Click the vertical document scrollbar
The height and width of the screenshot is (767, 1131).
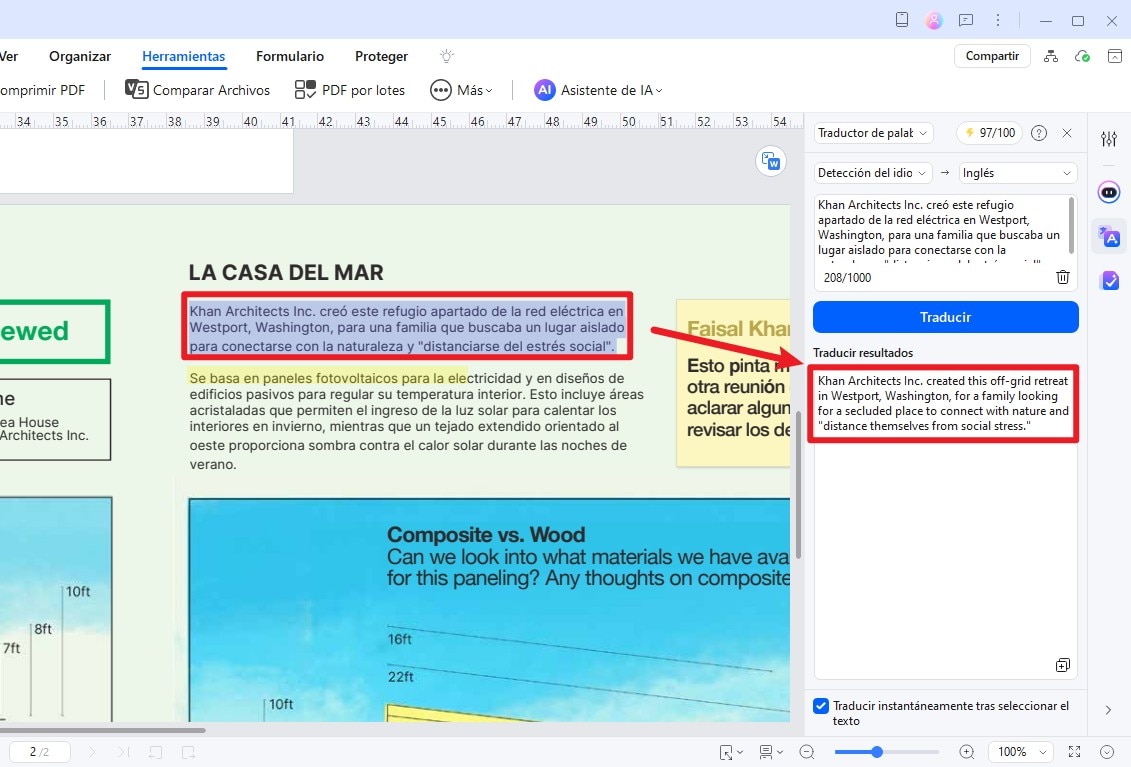pyautogui.click(x=798, y=486)
